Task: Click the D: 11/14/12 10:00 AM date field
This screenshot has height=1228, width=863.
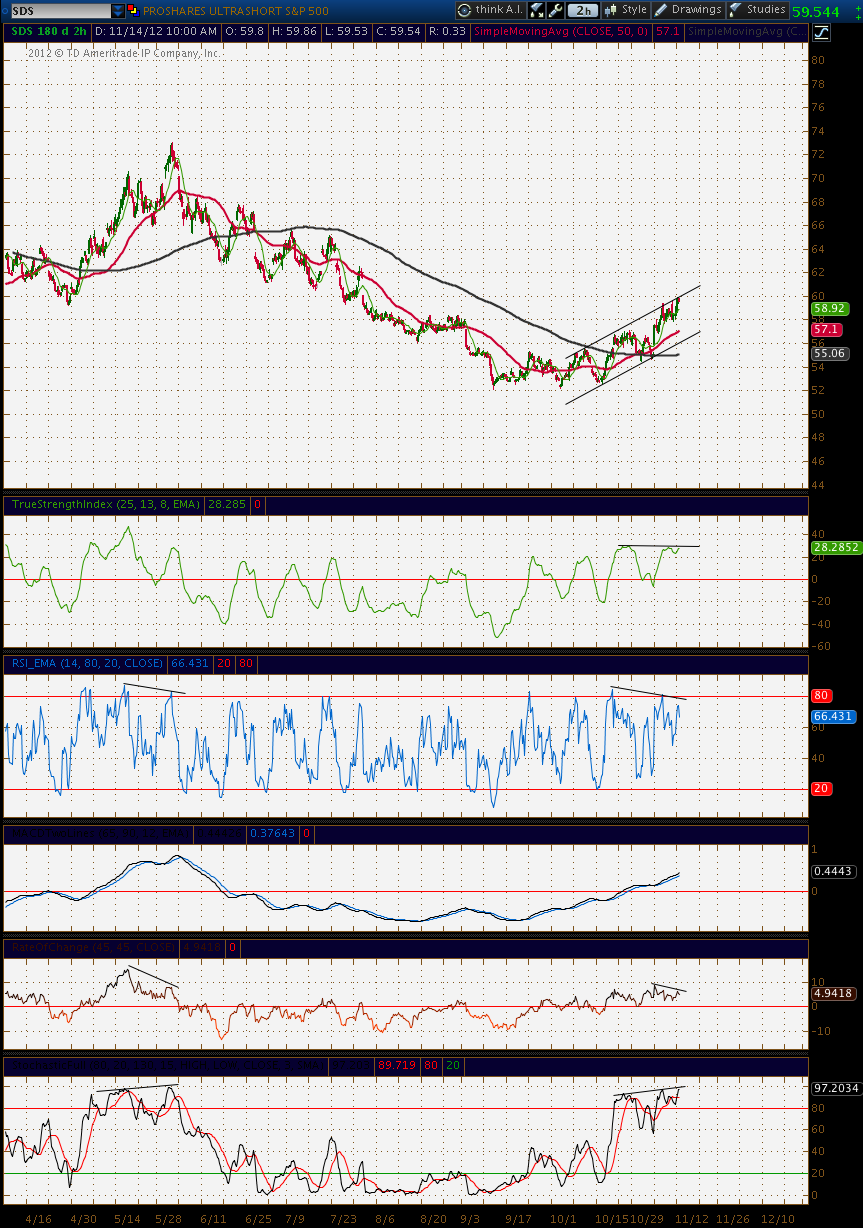Action: click(156, 32)
